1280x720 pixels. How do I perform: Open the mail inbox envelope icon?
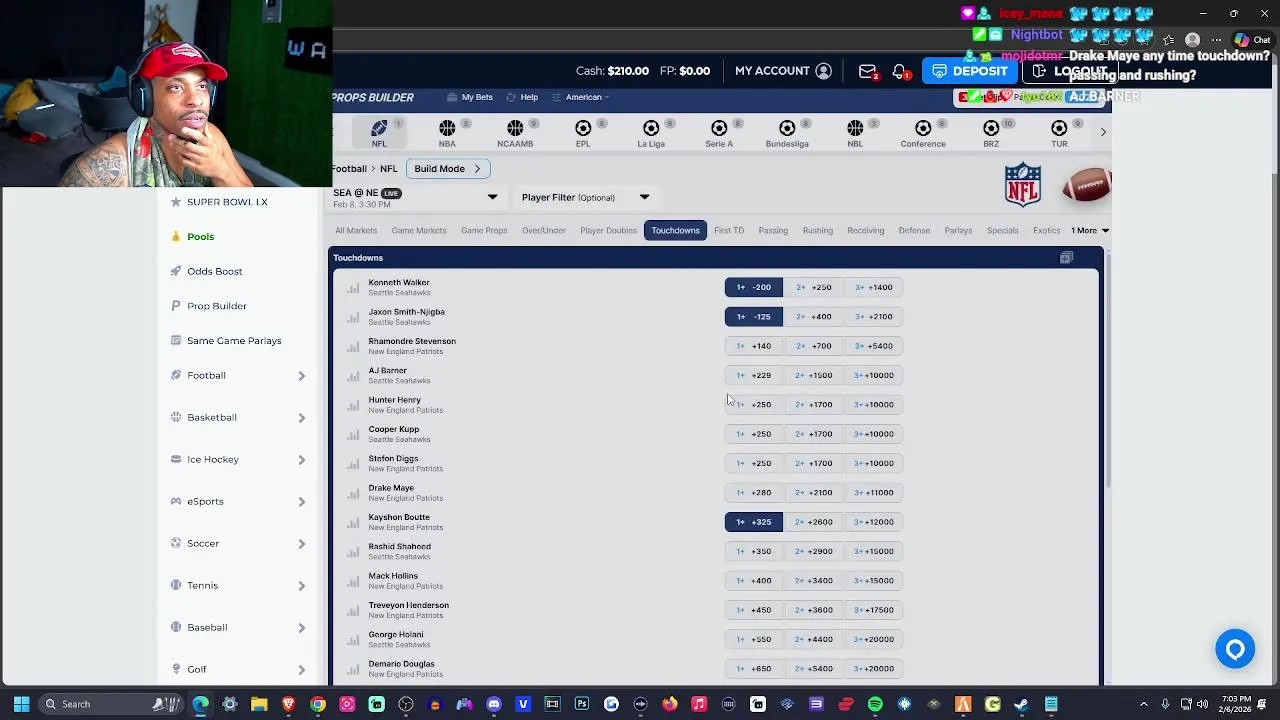point(867,71)
